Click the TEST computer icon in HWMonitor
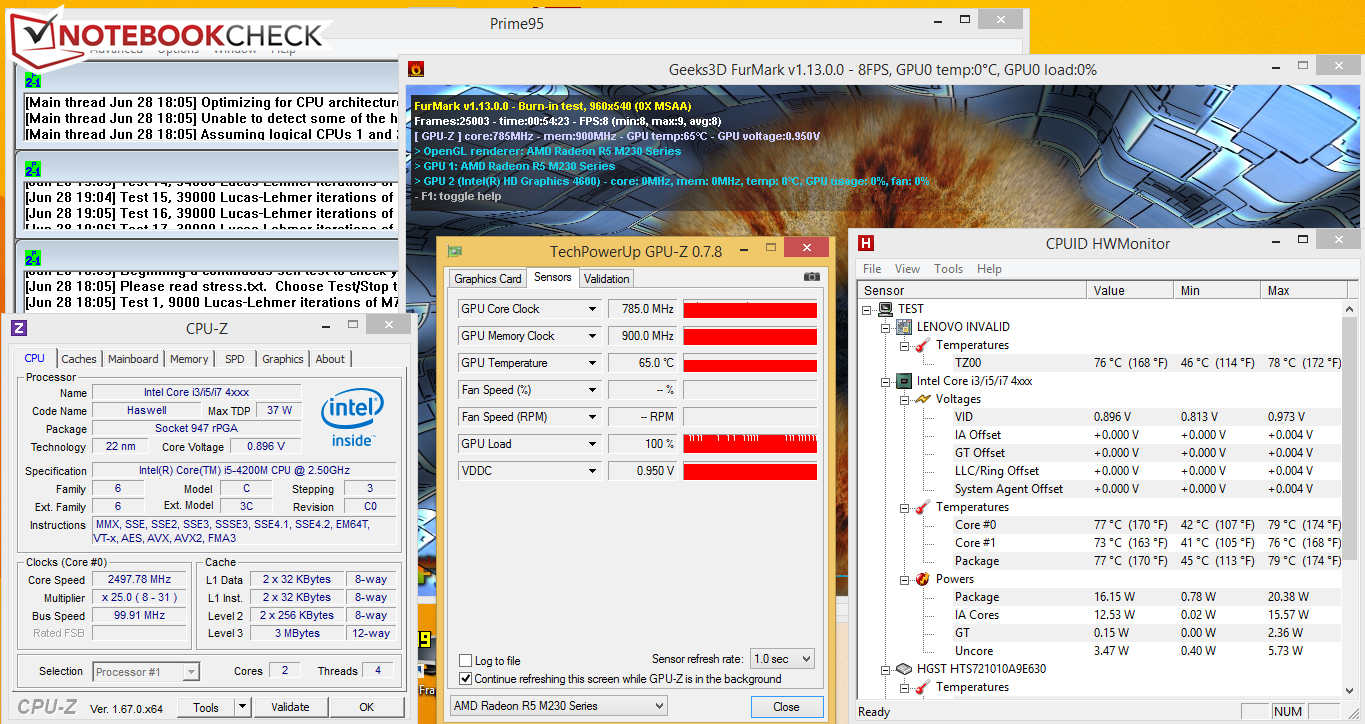 click(x=886, y=309)
